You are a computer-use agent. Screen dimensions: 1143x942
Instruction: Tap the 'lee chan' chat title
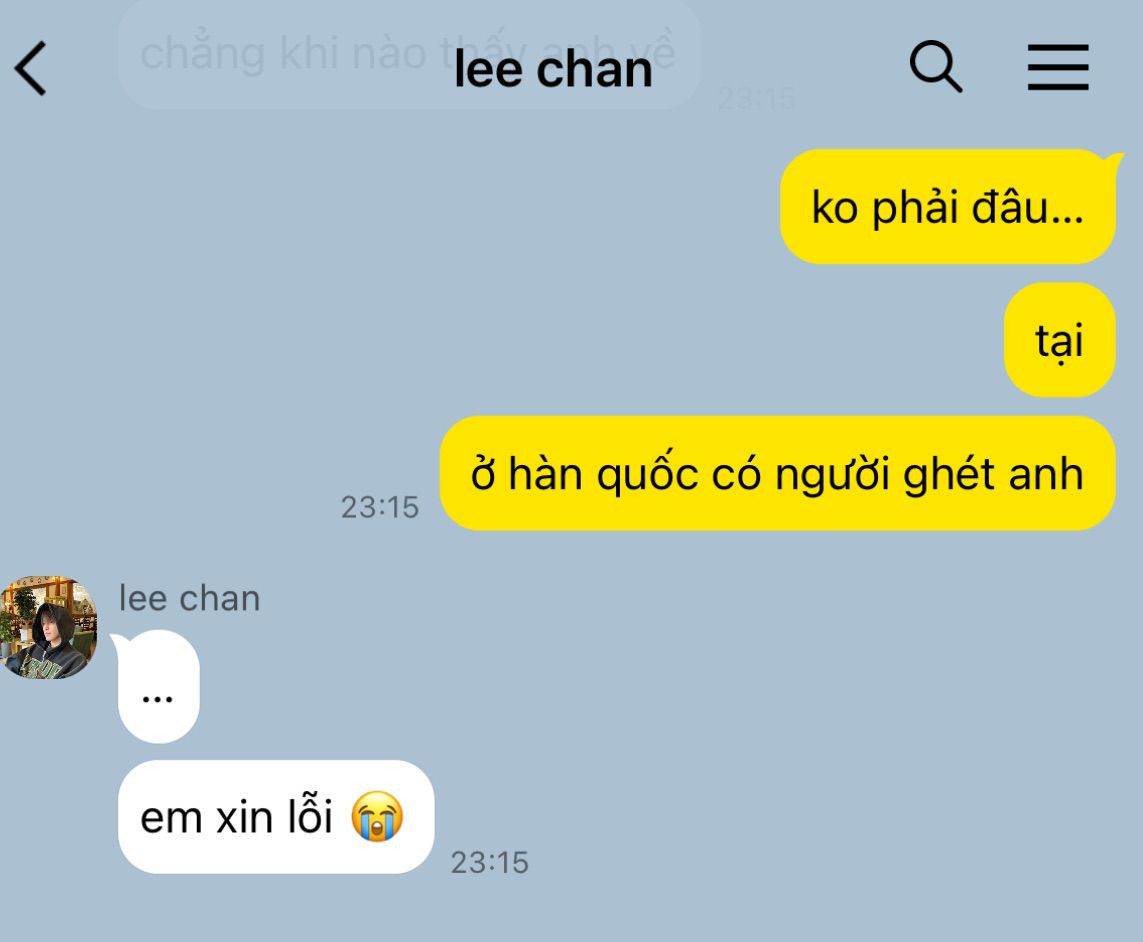553,69
